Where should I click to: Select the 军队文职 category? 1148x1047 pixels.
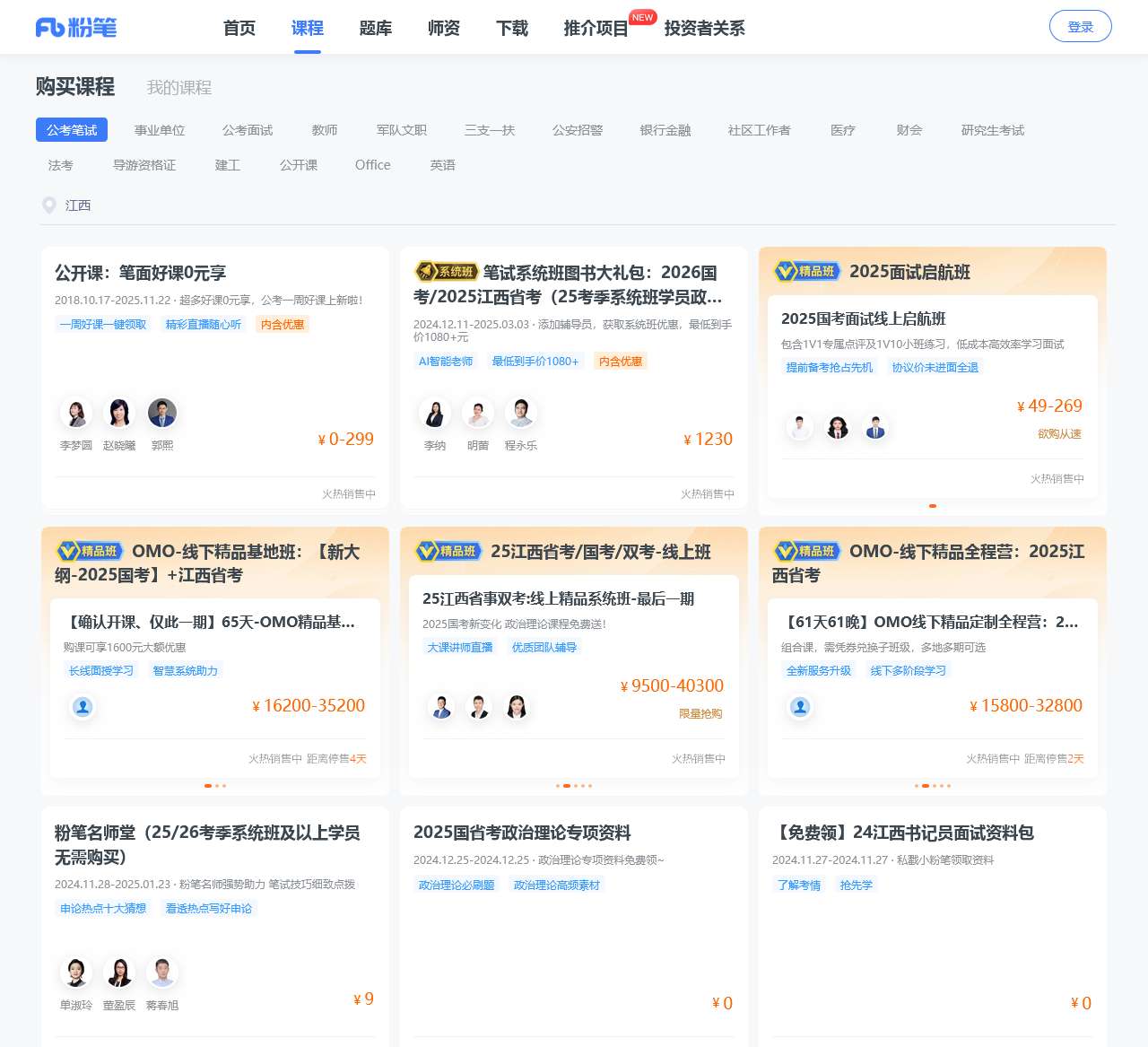402,130
